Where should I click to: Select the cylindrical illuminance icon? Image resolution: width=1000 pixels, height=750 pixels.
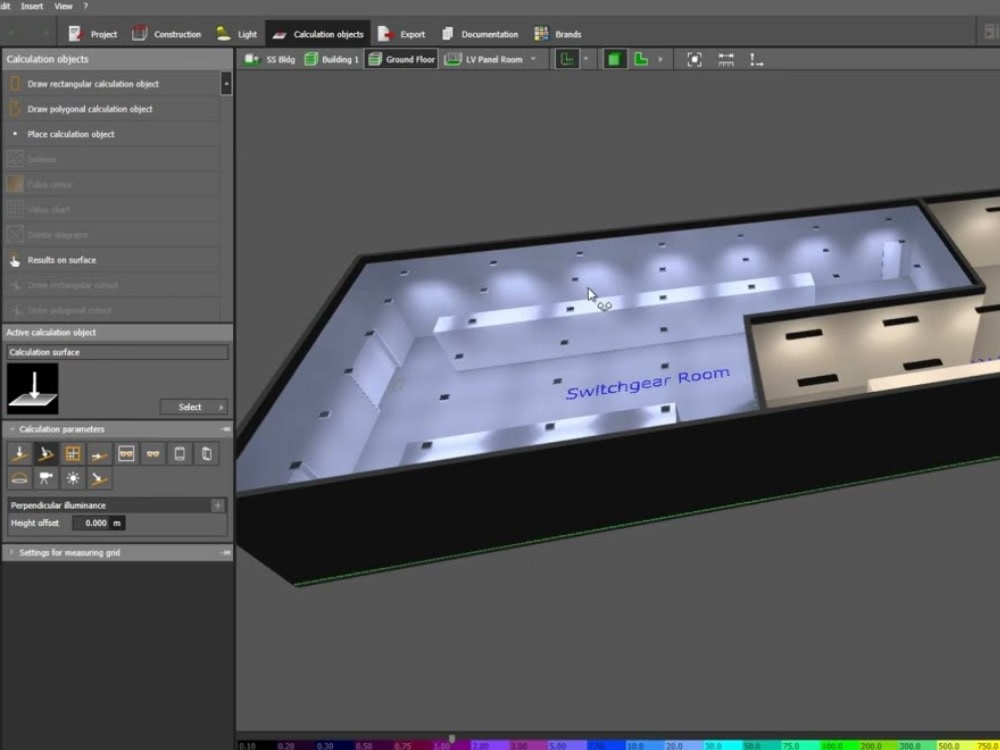pyautogui.click(x=20, y=478)
